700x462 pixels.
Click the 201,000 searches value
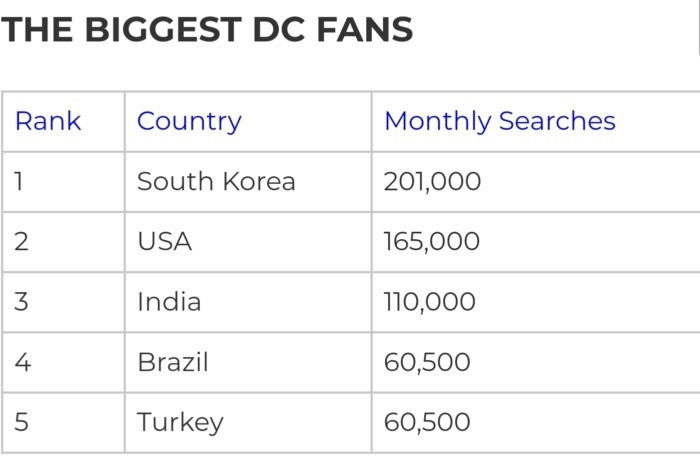click(x=432, y=182)
